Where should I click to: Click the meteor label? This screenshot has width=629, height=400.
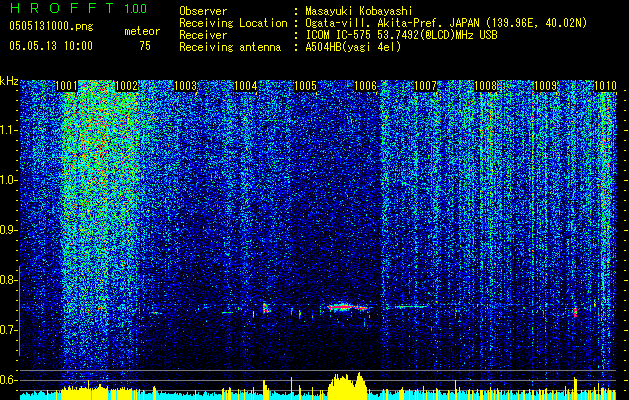click(142, 31)
